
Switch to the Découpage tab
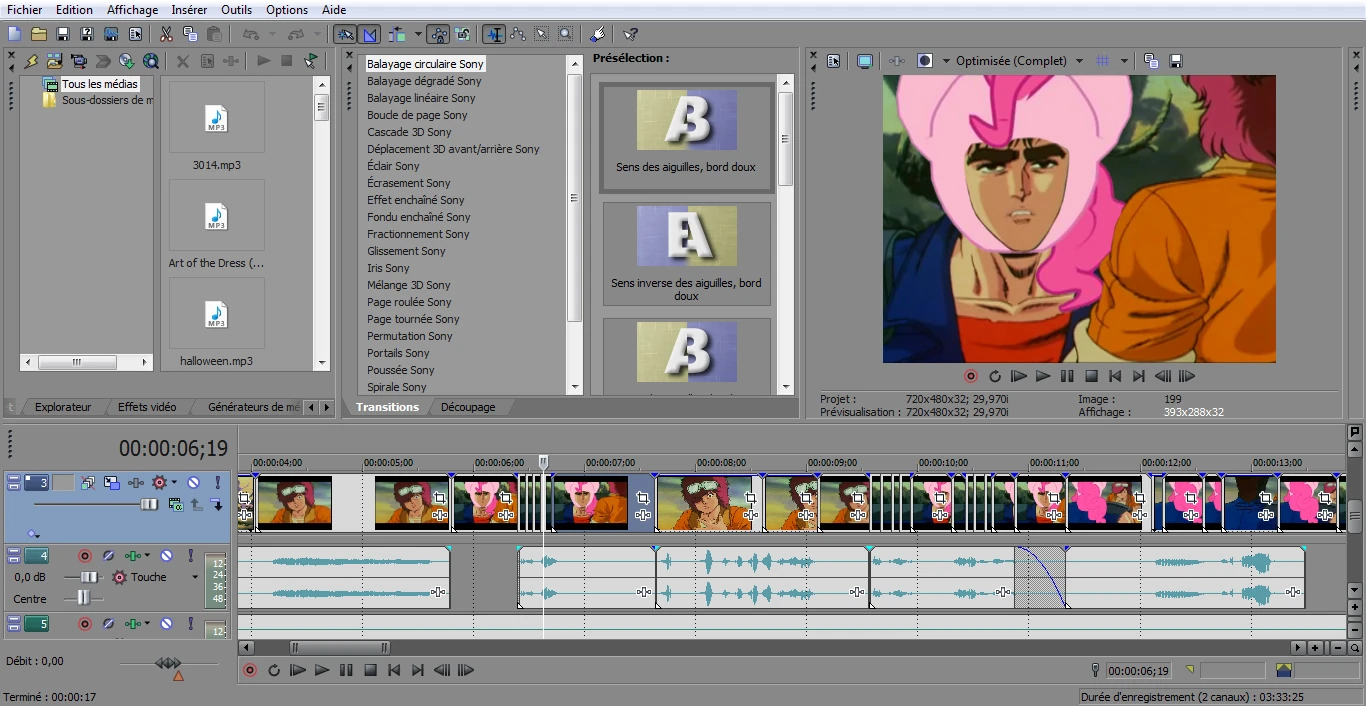(x=468, y=407)
